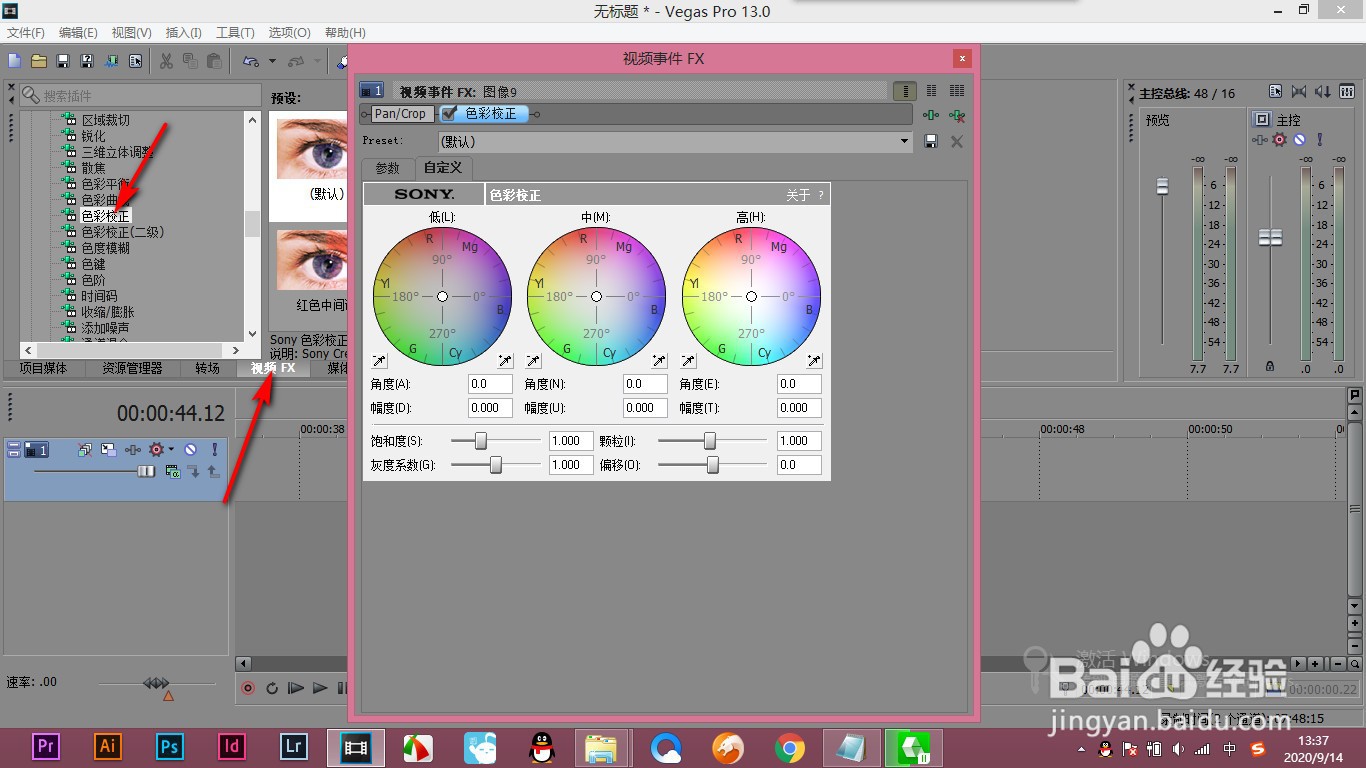Click the Record button in the transport bar
The height and width of the screenshot is (768, 1366).
pyautogui.click(x=248, y=688)
